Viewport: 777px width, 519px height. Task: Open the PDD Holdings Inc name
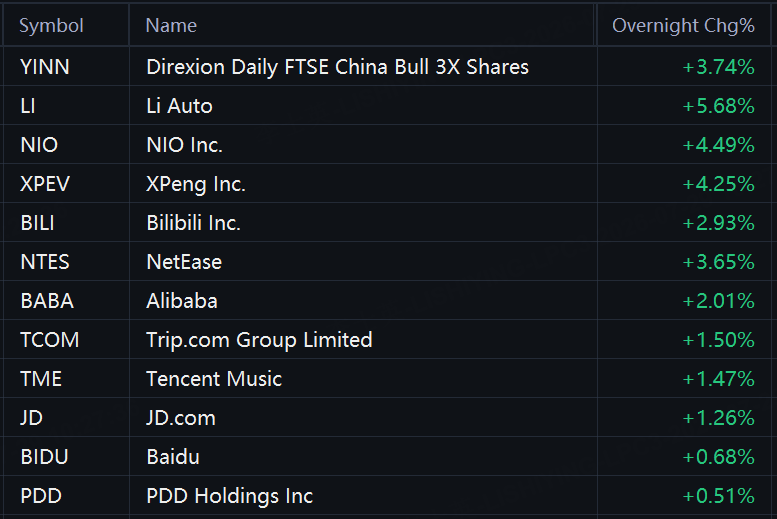pos(229,496)
